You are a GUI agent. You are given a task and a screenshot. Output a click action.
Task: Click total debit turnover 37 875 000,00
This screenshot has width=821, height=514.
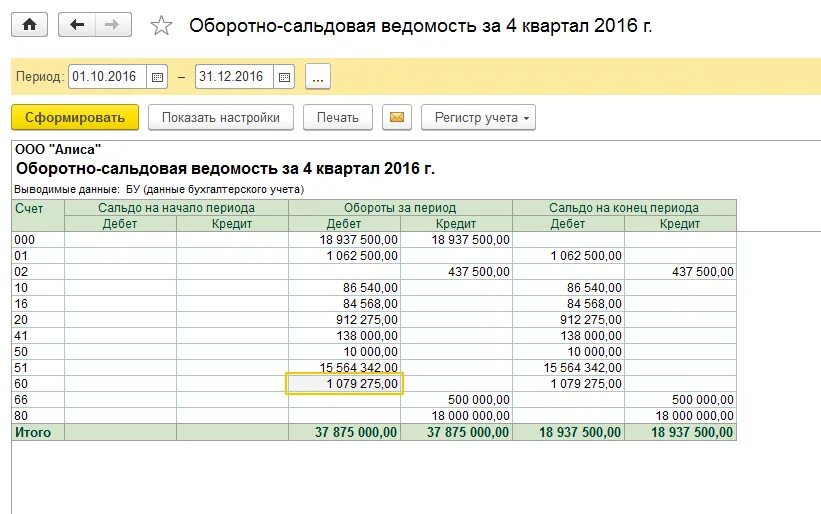(x=344, y=432)
